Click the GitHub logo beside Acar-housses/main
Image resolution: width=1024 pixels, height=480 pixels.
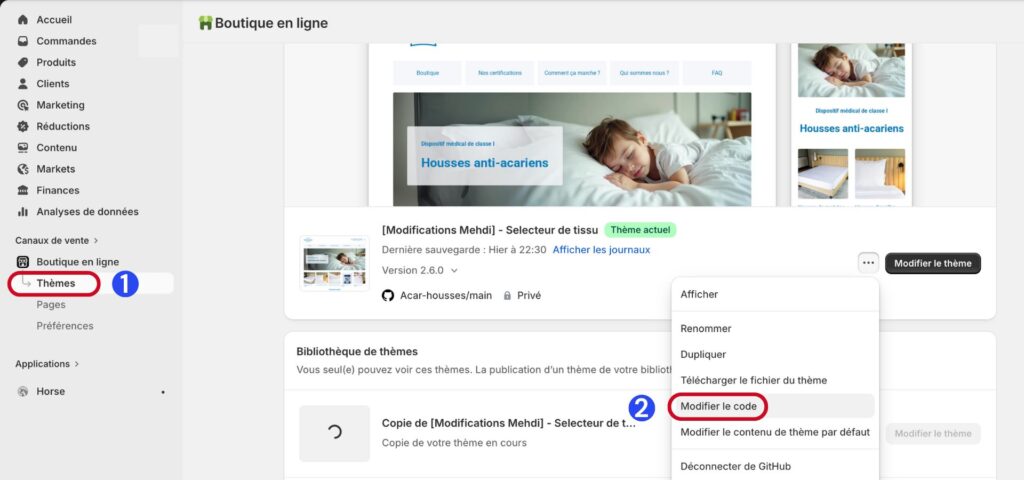(x=388, y=296)
